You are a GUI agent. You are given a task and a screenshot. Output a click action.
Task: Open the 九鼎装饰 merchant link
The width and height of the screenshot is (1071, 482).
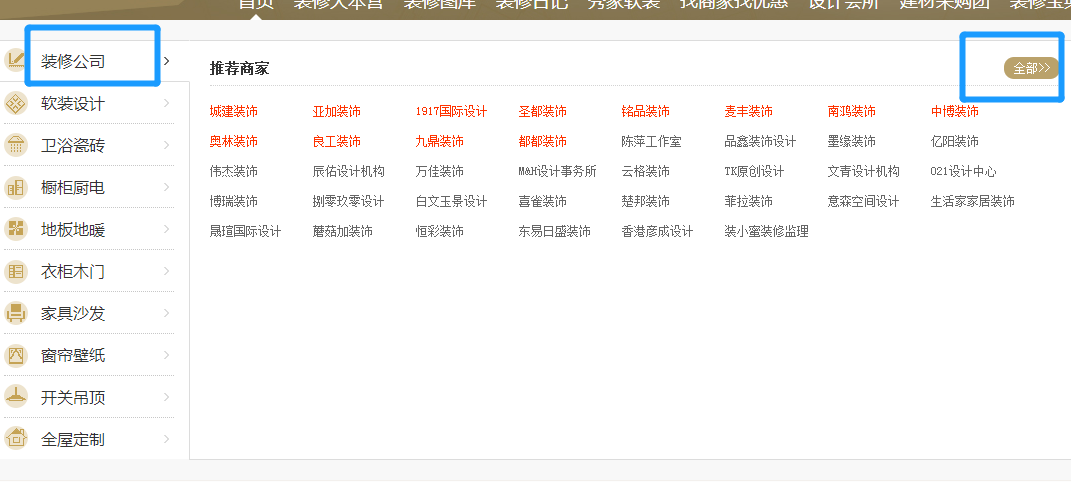pyautogui.click(x=439, y=141)
